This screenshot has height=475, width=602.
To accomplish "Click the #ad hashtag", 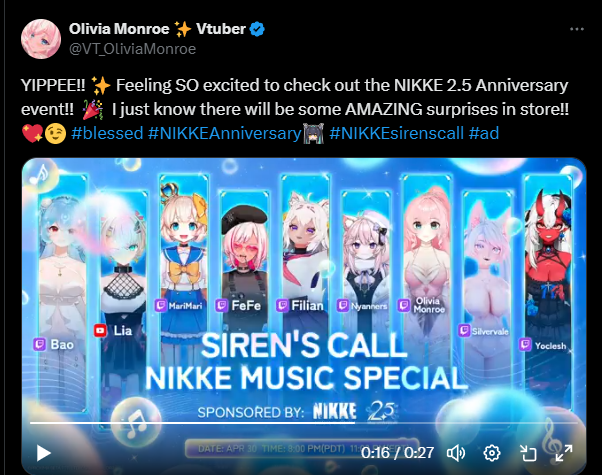I will pos(484,133).
